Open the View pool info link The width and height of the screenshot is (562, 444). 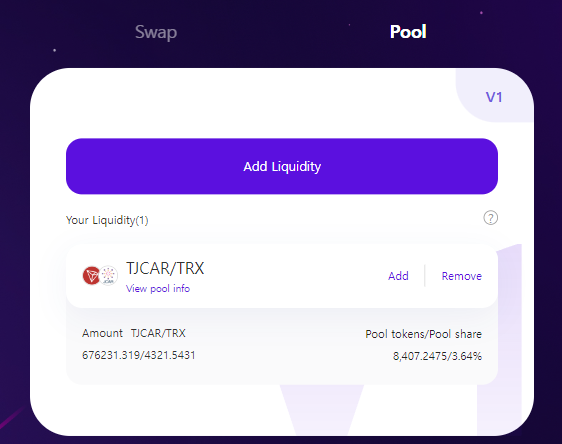pos(158,288)
